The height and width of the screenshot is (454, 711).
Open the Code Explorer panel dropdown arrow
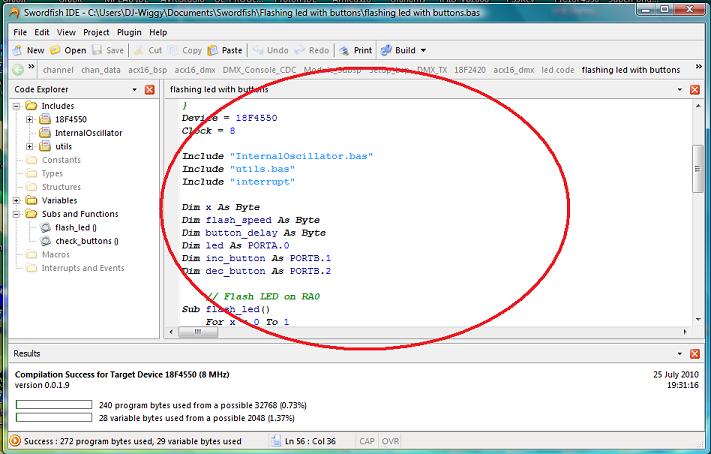point(135,90)
